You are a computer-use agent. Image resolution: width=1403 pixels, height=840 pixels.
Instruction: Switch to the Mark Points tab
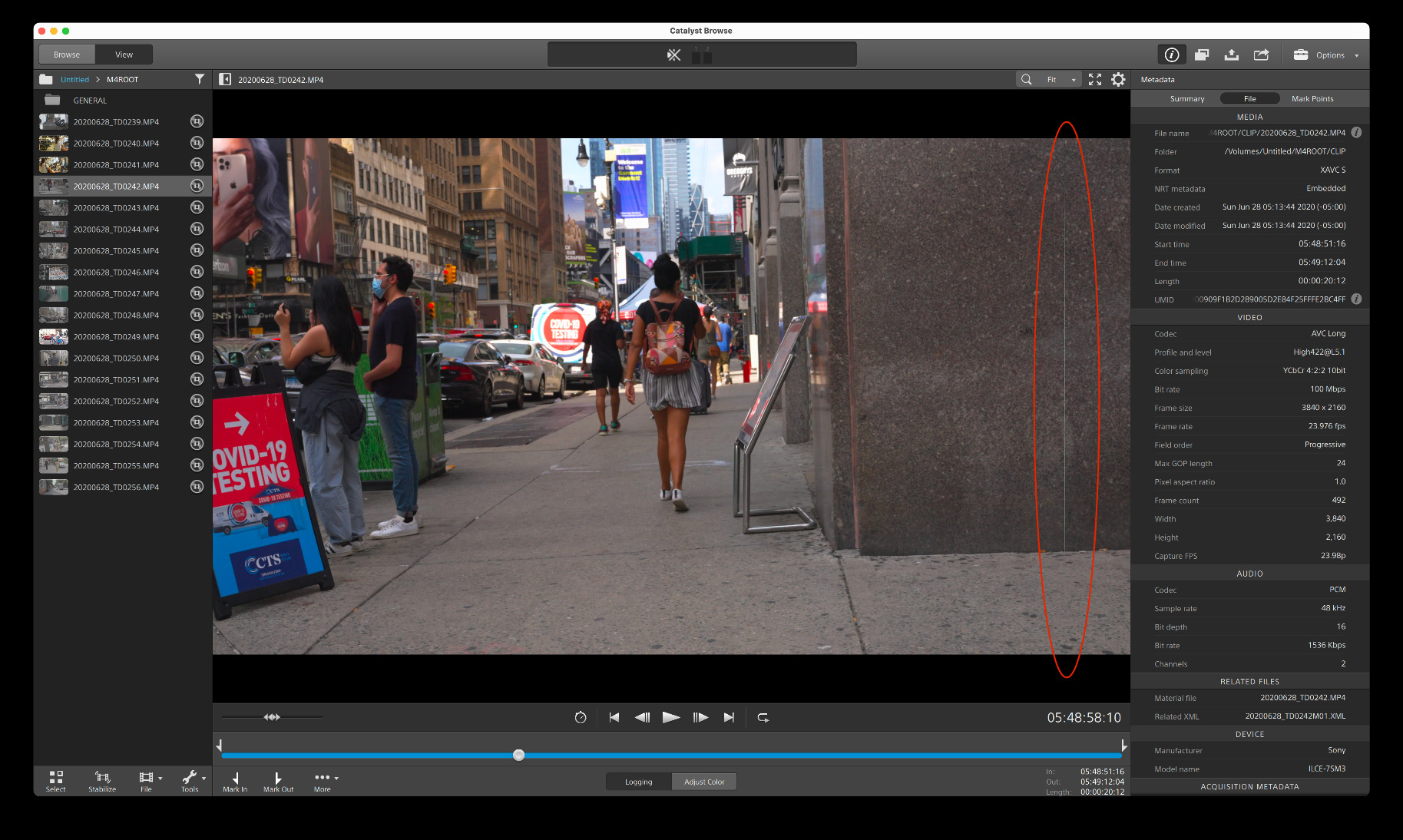[1312, 98]
